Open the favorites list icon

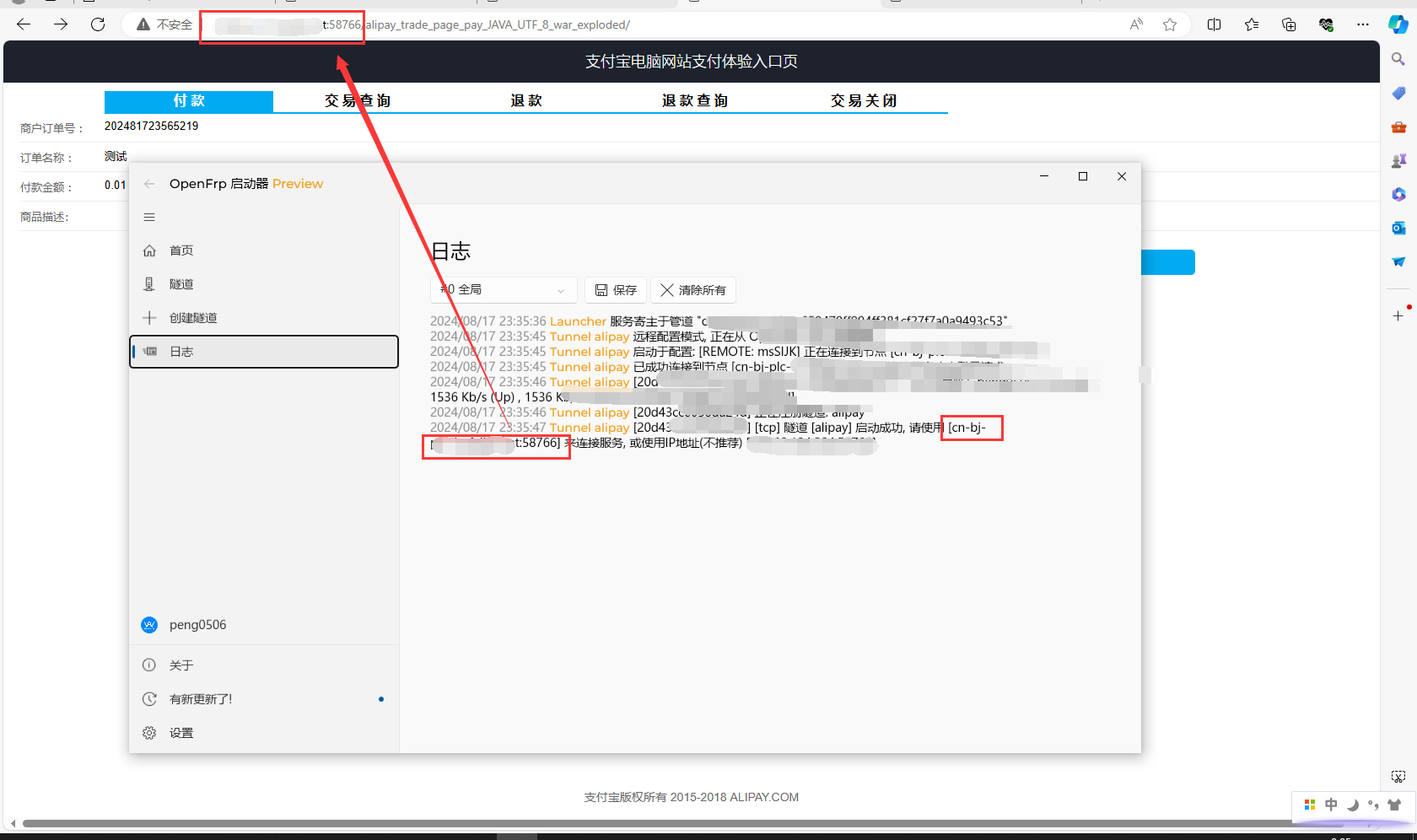pyautogui.click(x=1252, y=24)
